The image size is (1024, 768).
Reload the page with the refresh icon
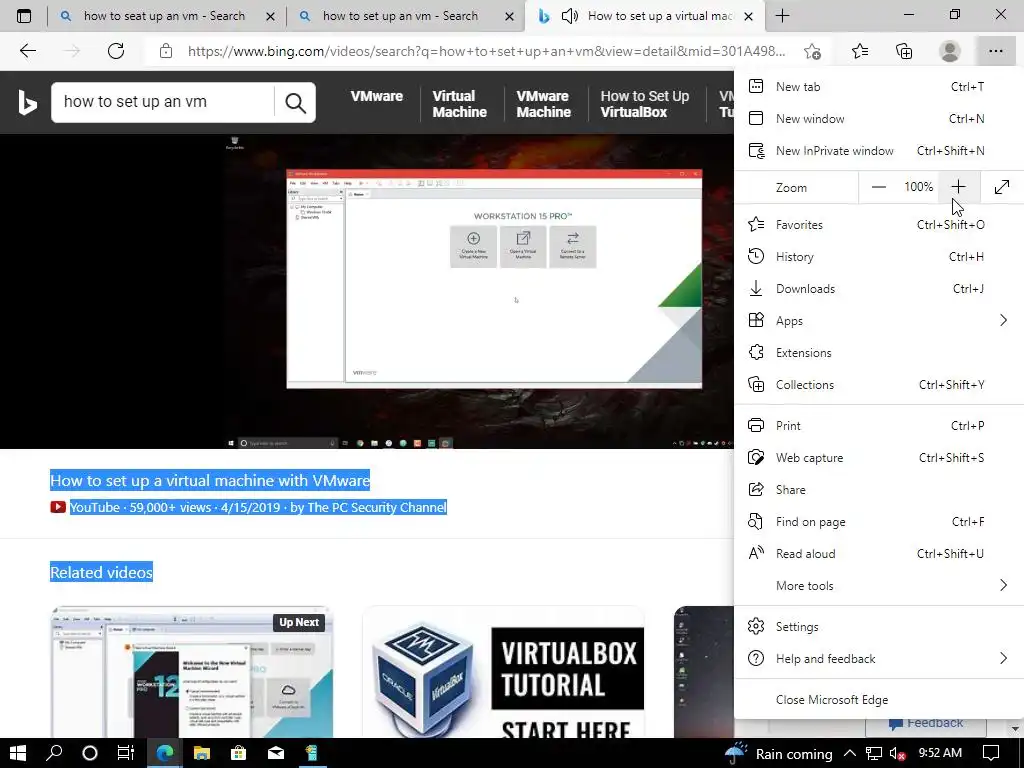[x=116, y=51]
